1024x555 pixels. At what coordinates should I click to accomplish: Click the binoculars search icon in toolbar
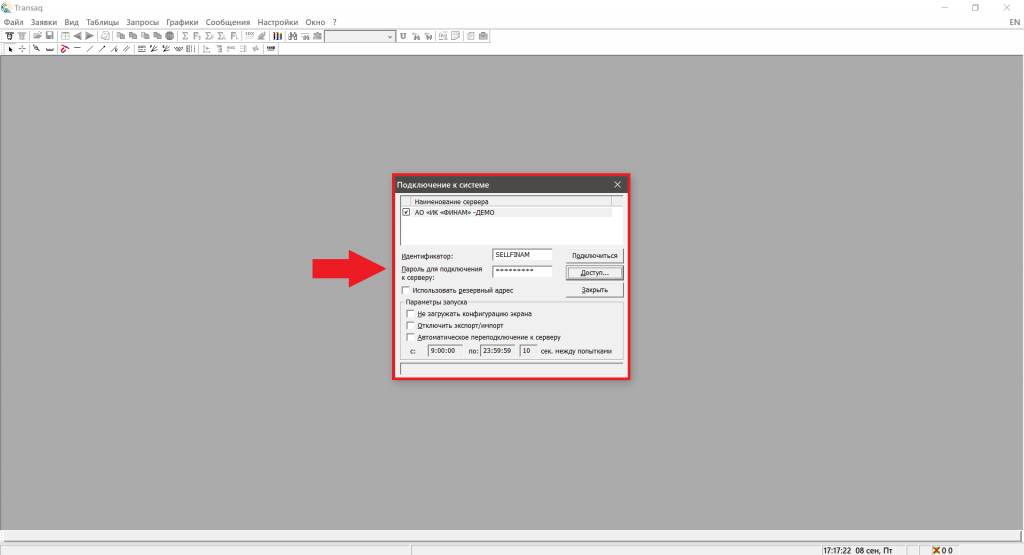[x=293, y=36]
